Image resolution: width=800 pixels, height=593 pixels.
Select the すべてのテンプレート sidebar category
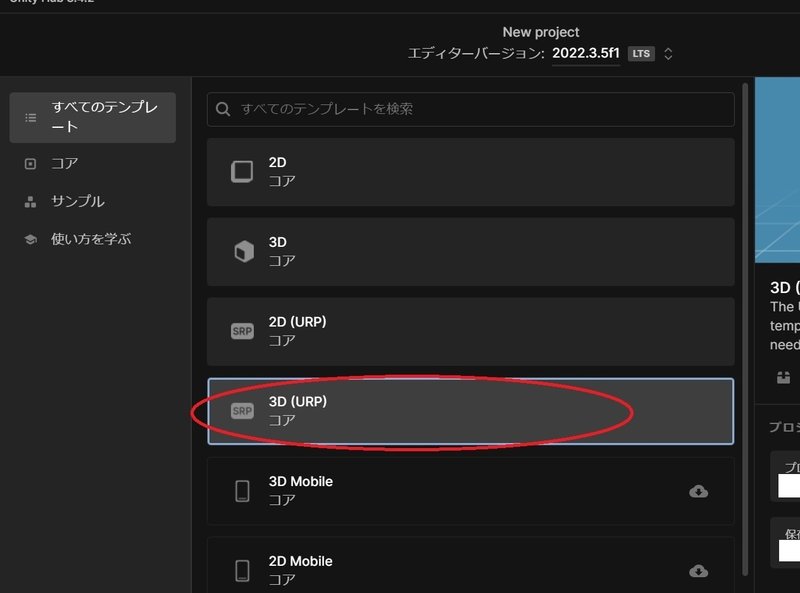92,117
